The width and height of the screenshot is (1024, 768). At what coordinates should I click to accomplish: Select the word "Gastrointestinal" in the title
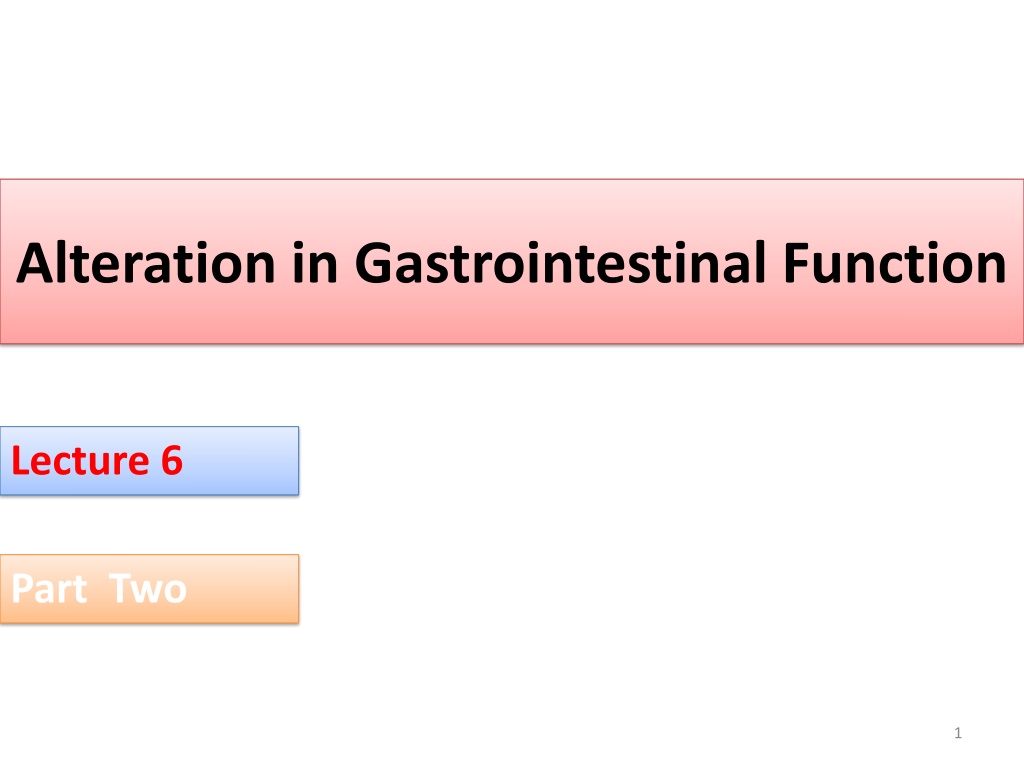click(560, 263)
